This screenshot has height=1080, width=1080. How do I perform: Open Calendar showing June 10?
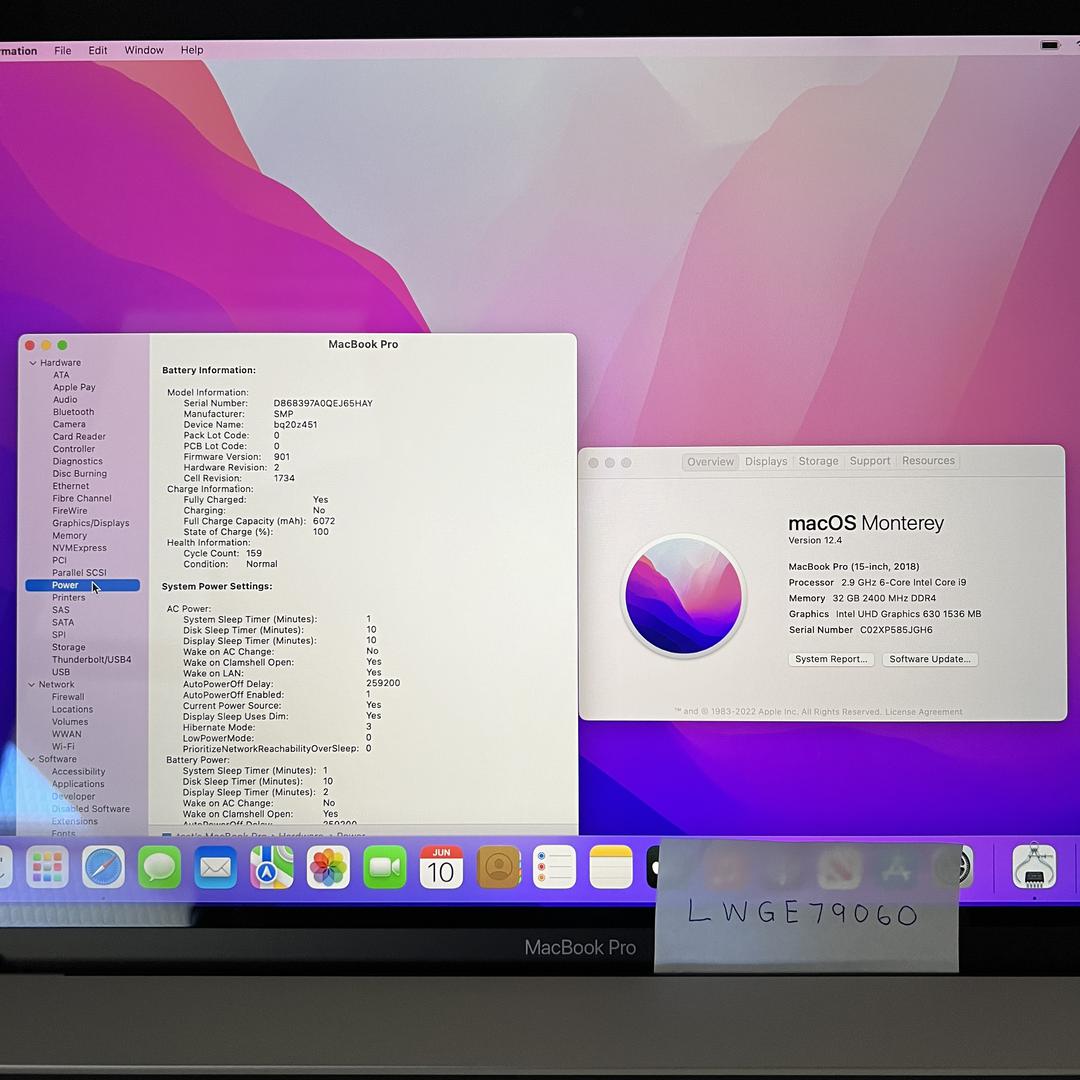coord(441,867)
